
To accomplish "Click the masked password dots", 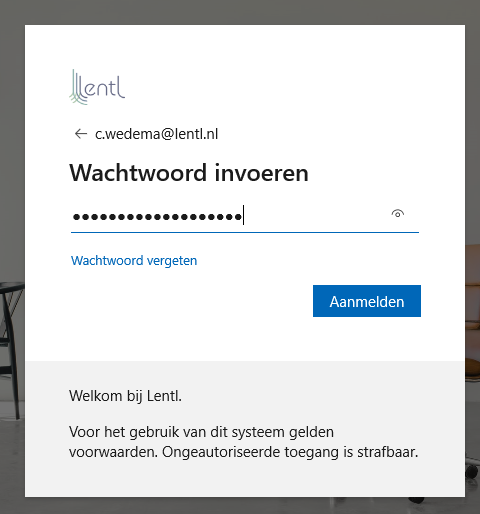I will [157, 217].
